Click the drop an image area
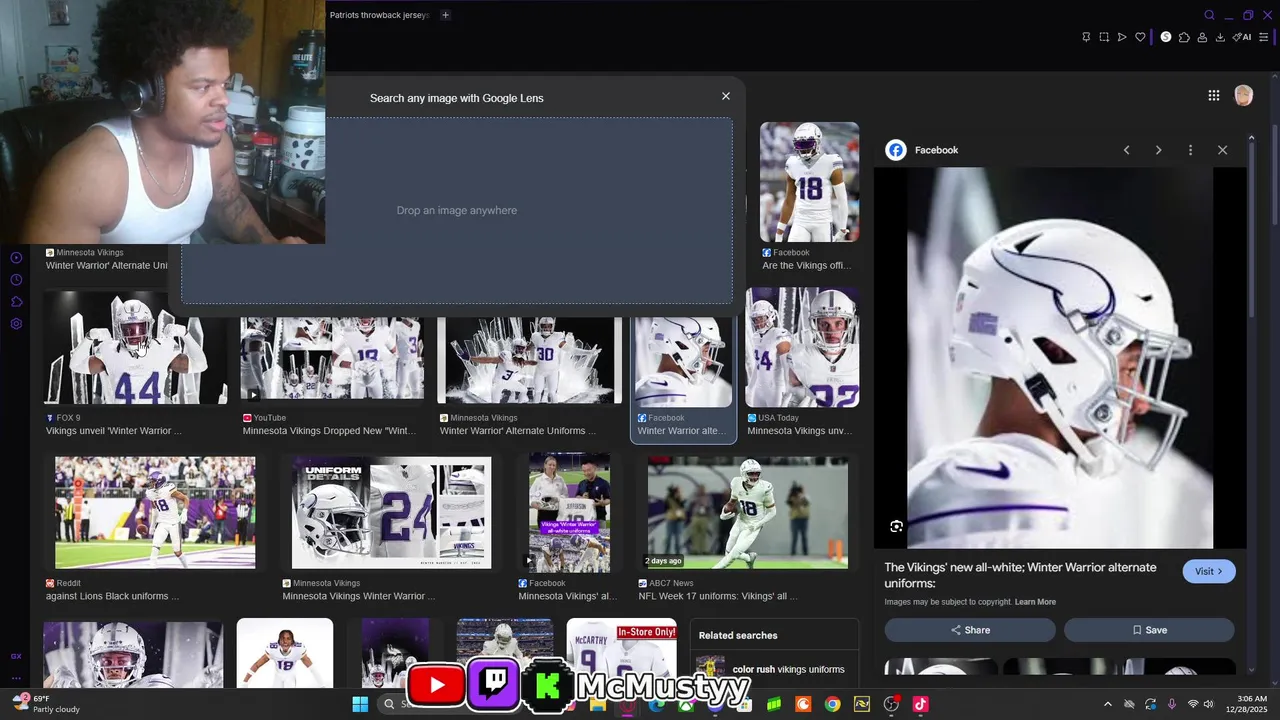1280x720 pixels. [457, 211]
